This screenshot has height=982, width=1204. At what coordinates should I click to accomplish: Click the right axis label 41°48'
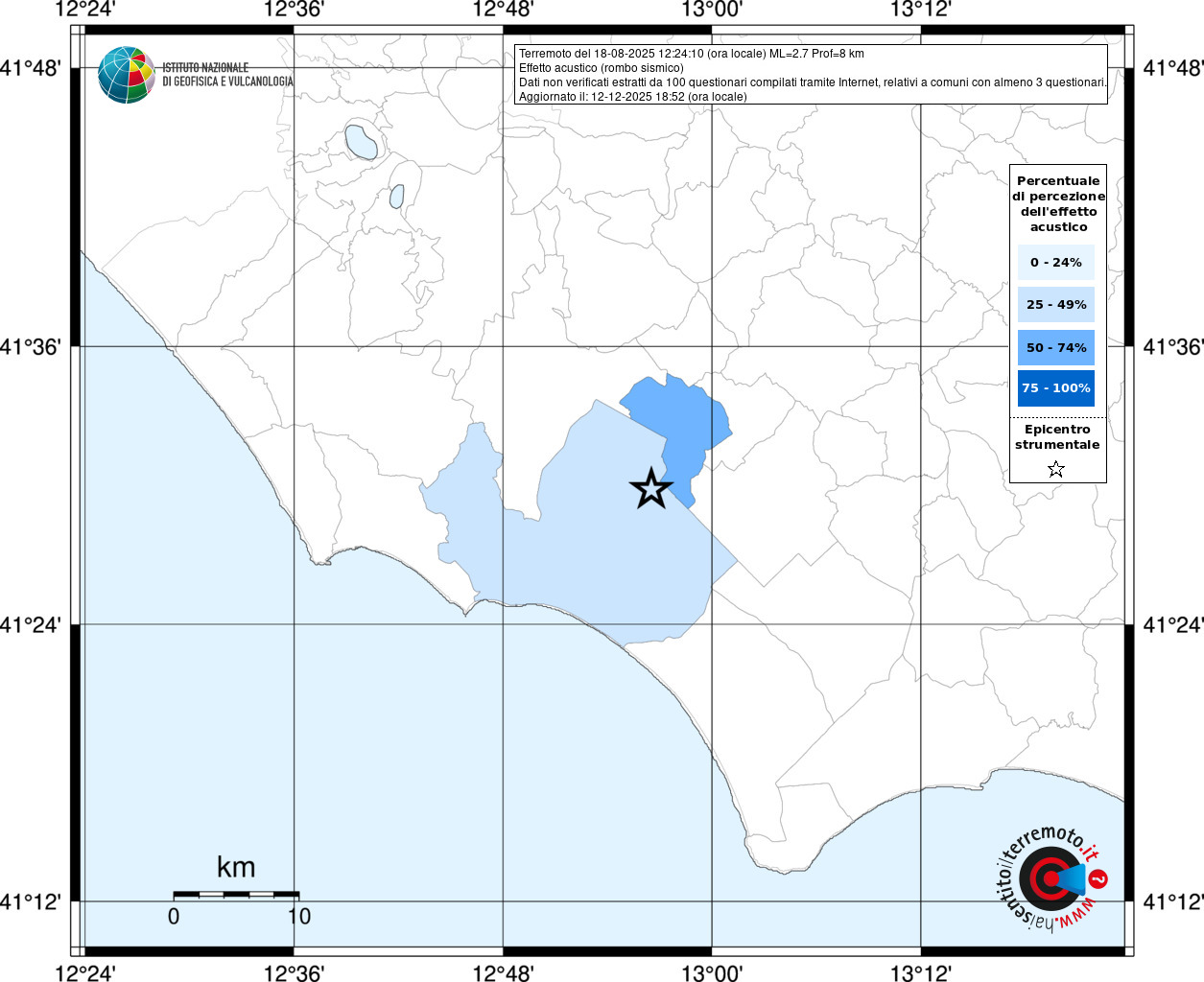(x=1173, y=68)
